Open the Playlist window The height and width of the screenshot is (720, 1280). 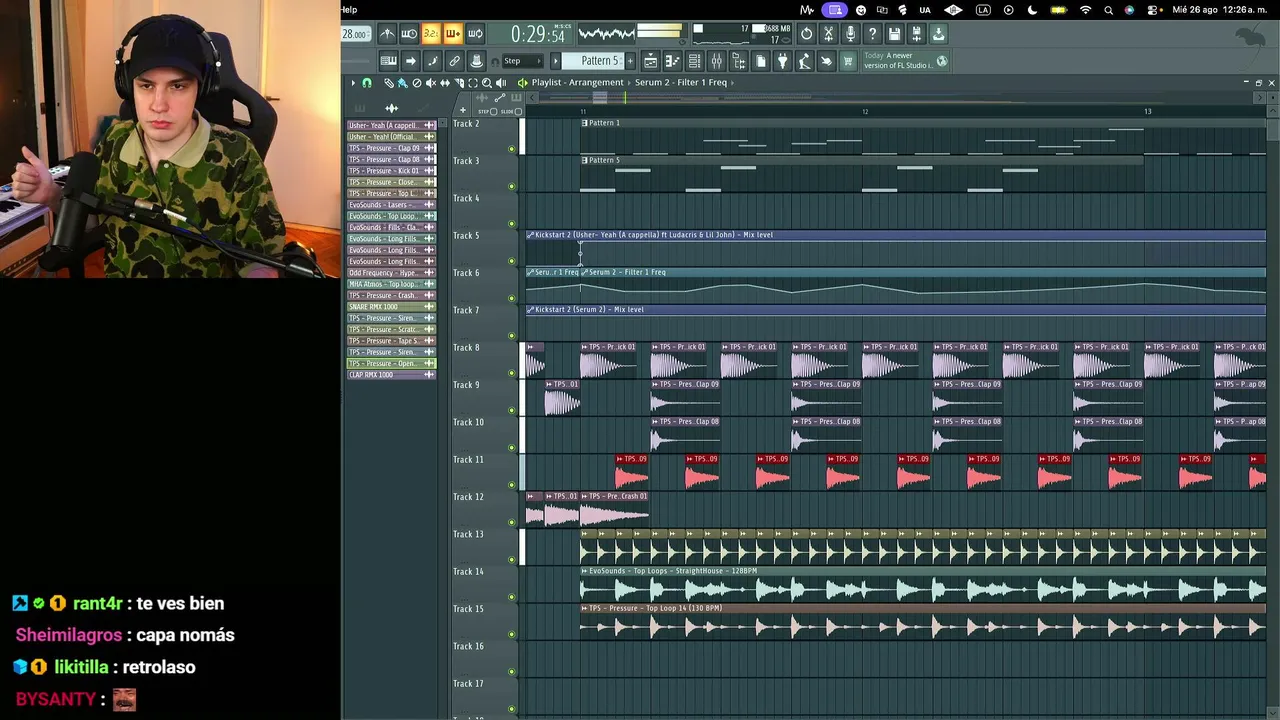650,61
